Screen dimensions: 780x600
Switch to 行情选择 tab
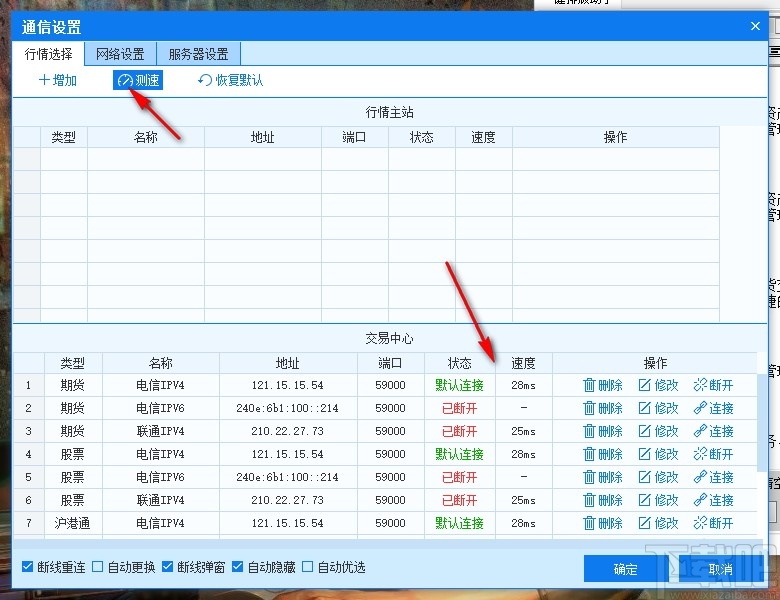tap(48, 54)
